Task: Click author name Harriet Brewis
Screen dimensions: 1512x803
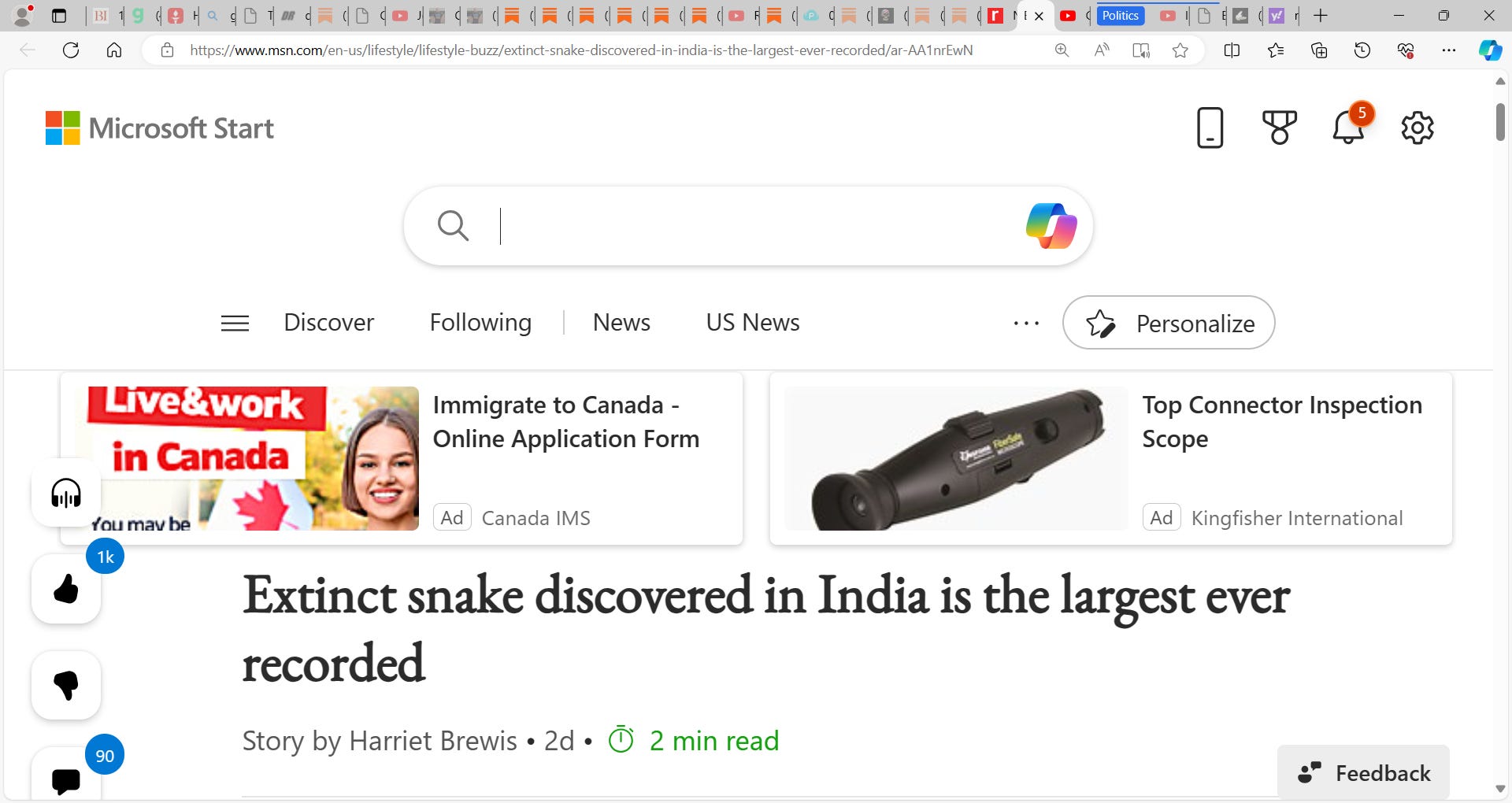Action: (x=433, y=741)
